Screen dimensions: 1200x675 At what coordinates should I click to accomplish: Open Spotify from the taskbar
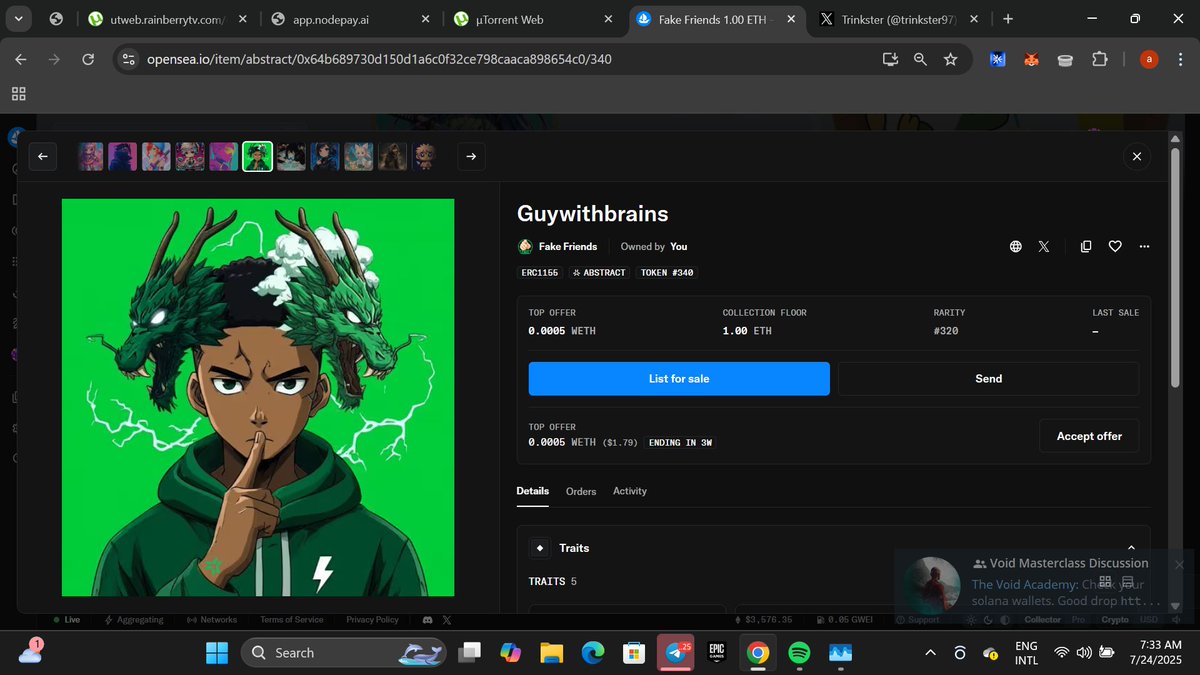click(799, 653)
